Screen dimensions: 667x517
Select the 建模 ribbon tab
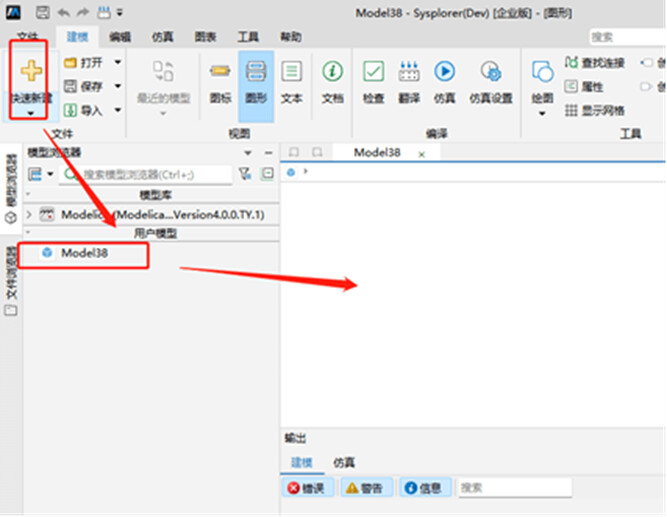point(77,37)
